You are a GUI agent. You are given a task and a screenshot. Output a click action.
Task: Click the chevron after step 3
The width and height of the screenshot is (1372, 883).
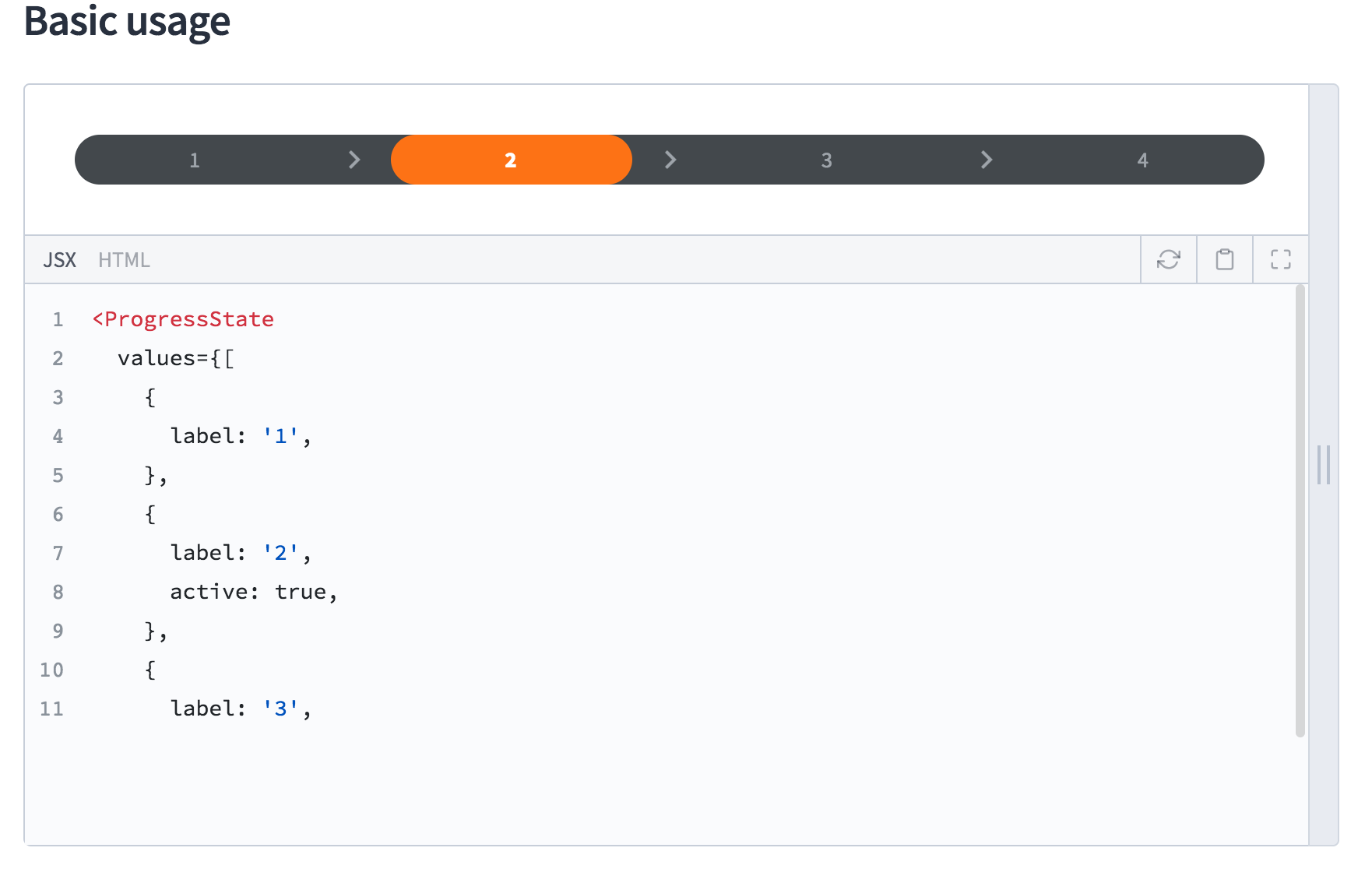pos(987,160)
